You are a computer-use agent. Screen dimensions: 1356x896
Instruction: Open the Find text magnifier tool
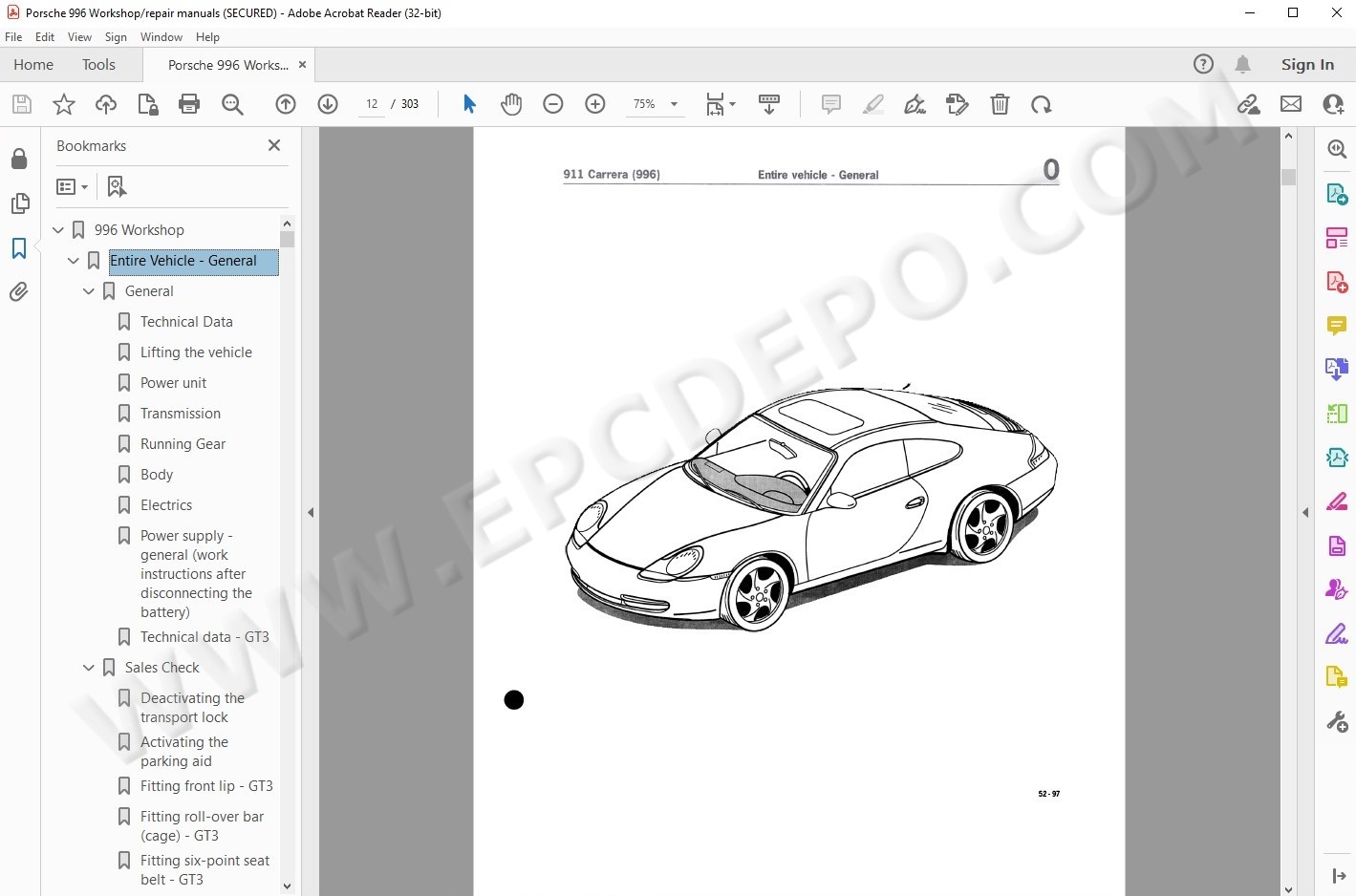(x=232, y=104)
